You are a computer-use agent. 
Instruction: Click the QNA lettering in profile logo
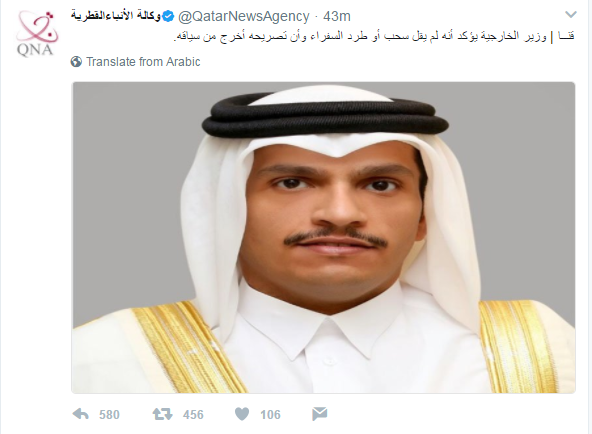click(x=35, y=50)
